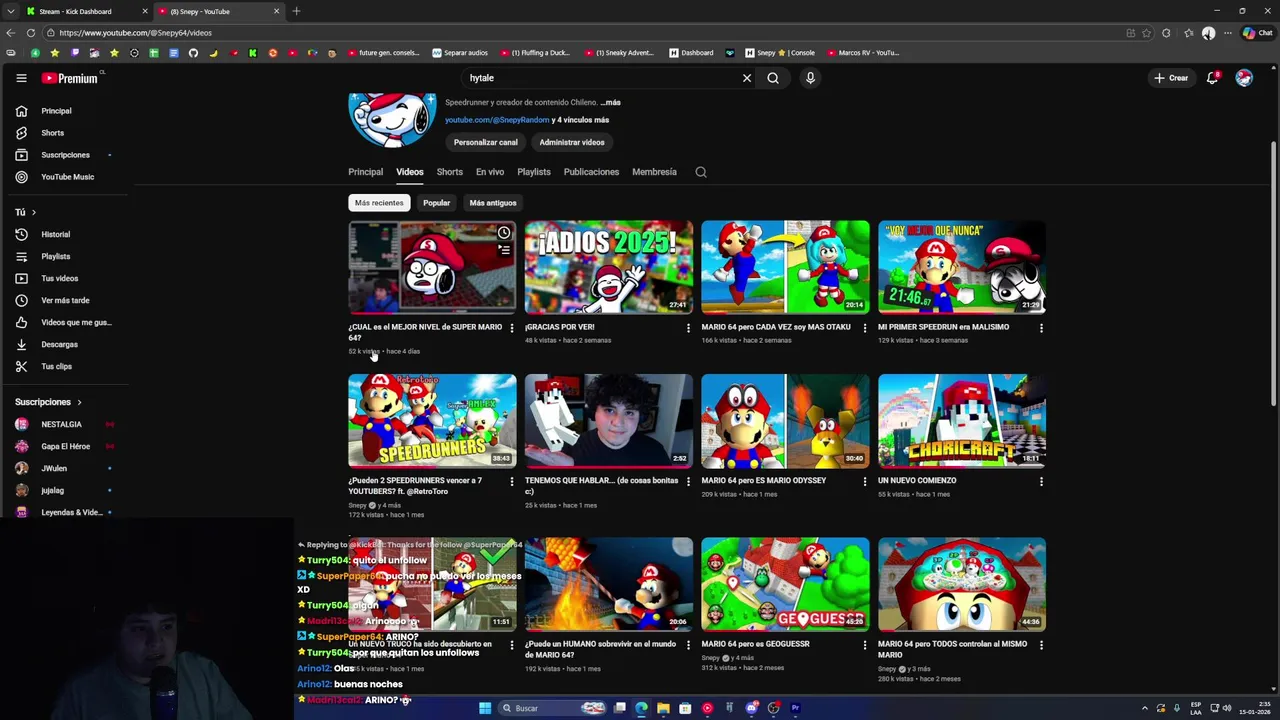Switch to the Shorts channel tab
The width and height of the screenshot is (1280, 720).
tap(449, 172)
